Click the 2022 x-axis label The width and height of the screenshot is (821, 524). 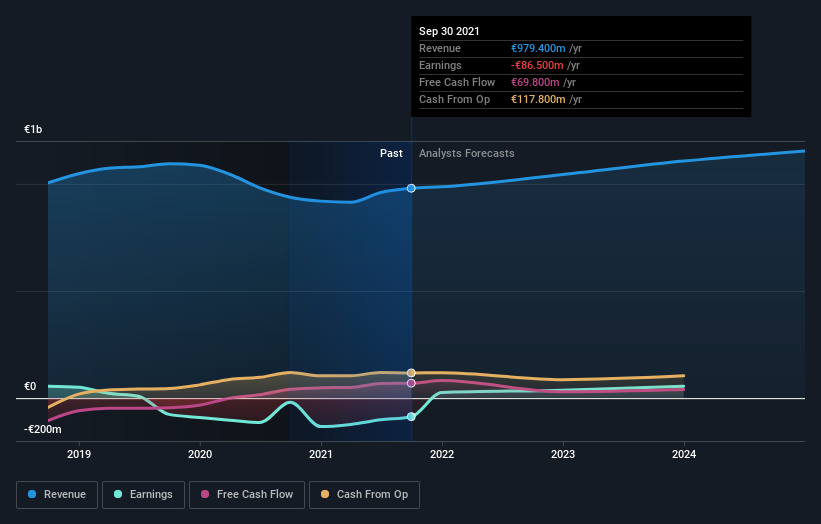[442, 454]
